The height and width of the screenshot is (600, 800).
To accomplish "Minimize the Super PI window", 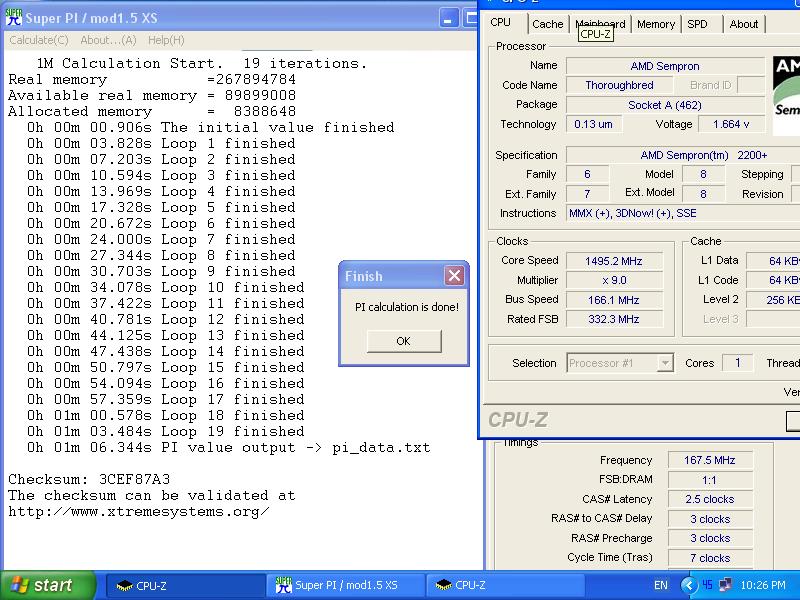I will pyautogui.click(x=448, y=18).
